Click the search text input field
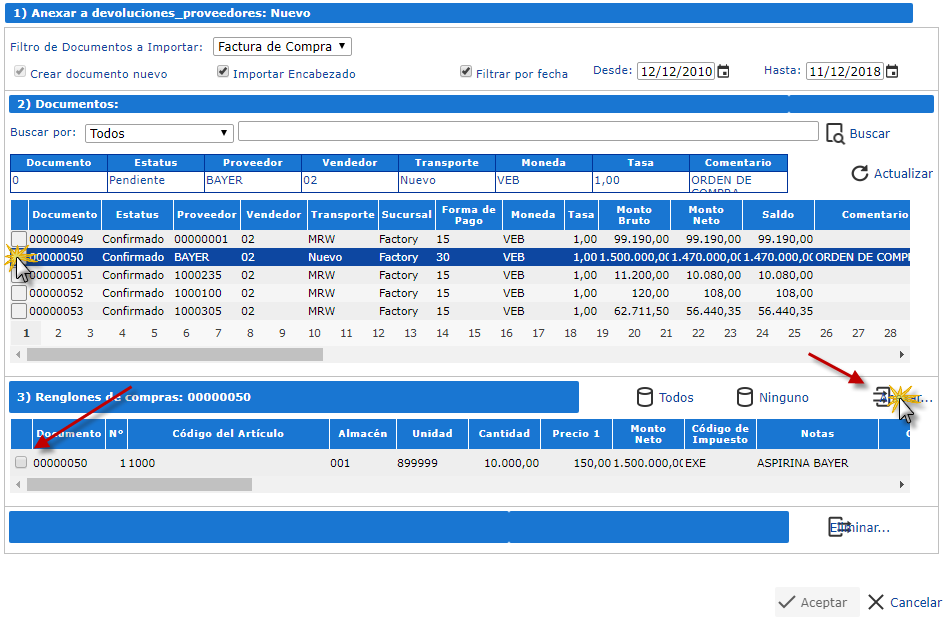This screenshot has width=946, height=617. [x=527, y=132]
